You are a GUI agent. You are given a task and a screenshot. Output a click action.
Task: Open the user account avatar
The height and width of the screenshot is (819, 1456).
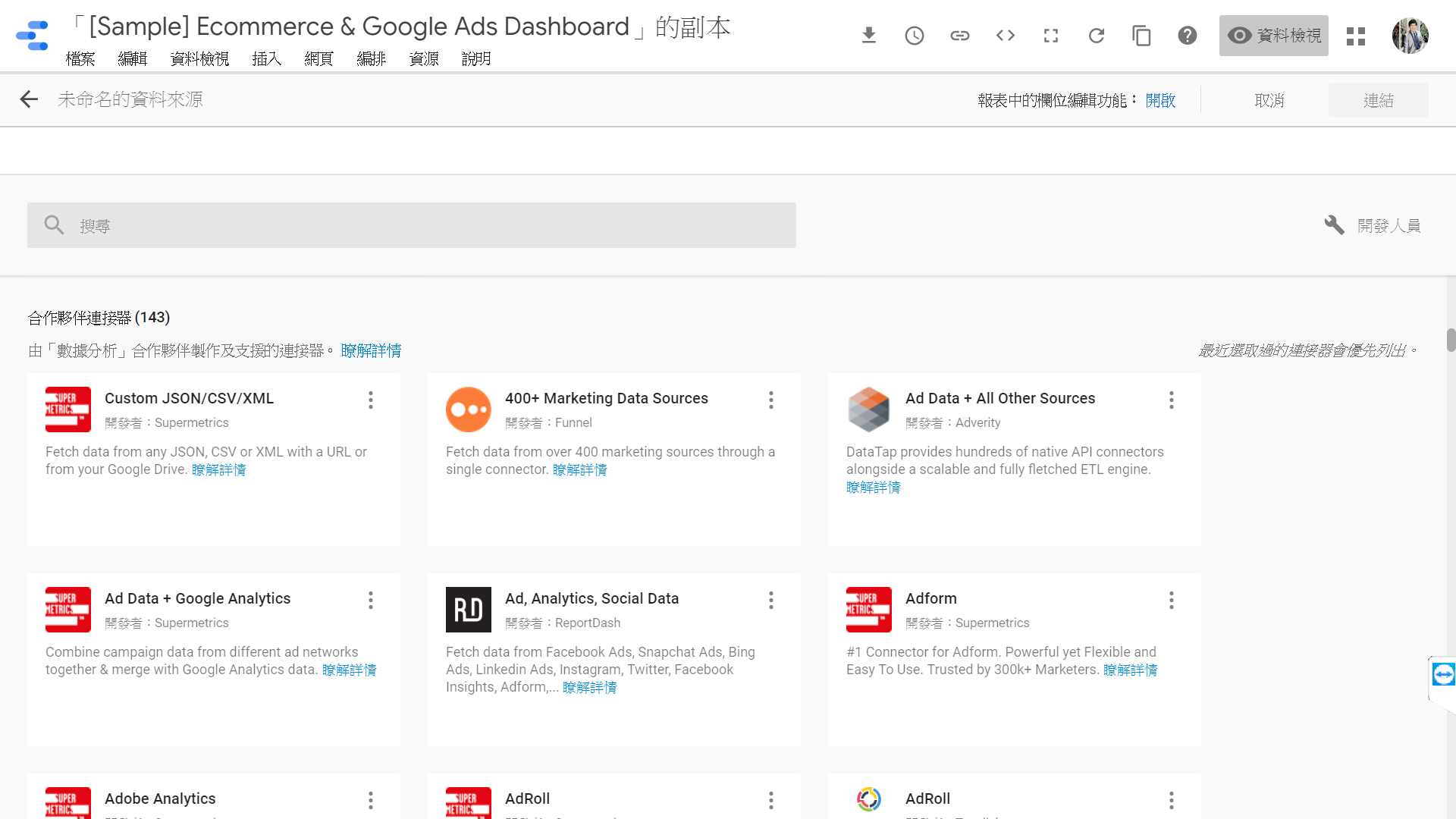(x=1410, y=36)
